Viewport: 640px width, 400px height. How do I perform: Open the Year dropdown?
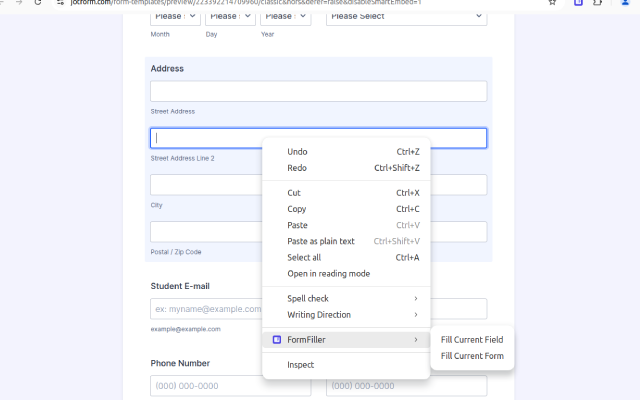coord(285,16)
